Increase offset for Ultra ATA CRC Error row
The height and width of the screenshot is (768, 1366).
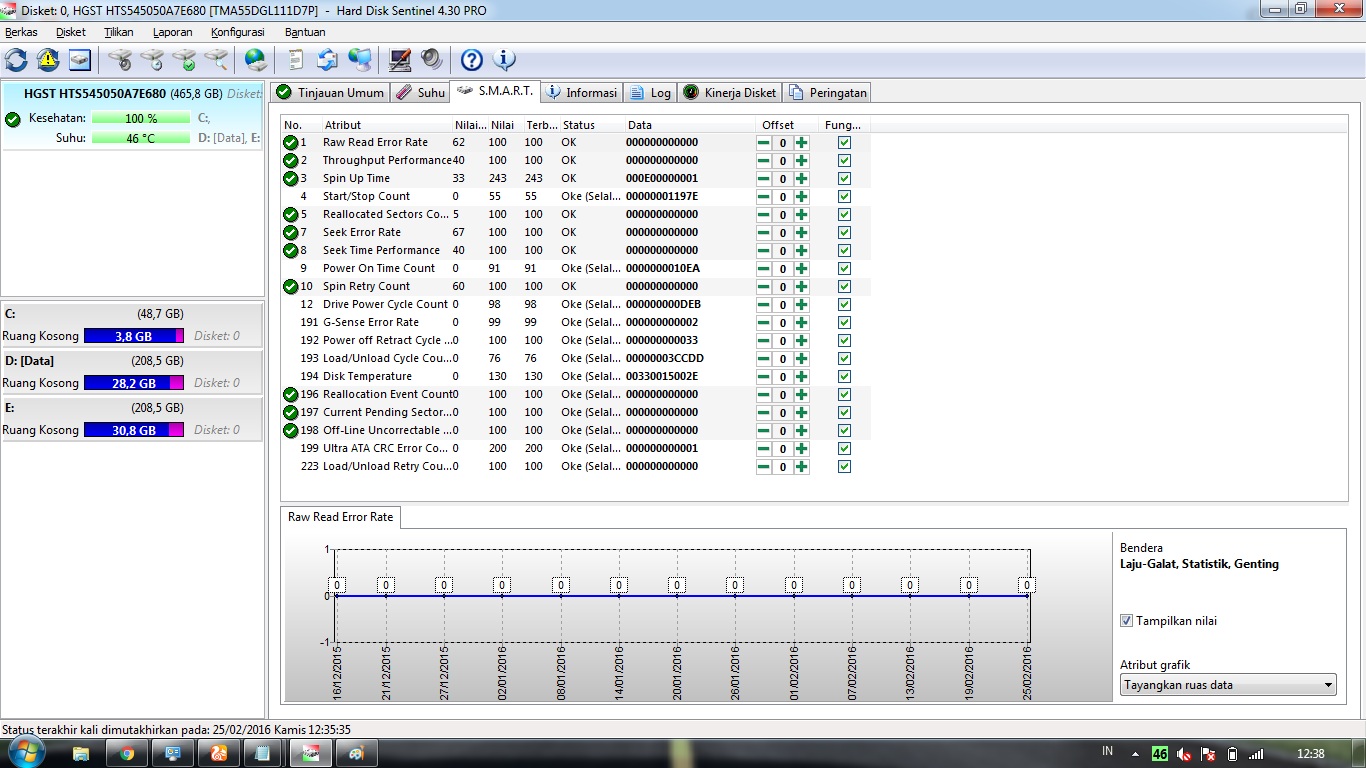click(x=801, y=449)
